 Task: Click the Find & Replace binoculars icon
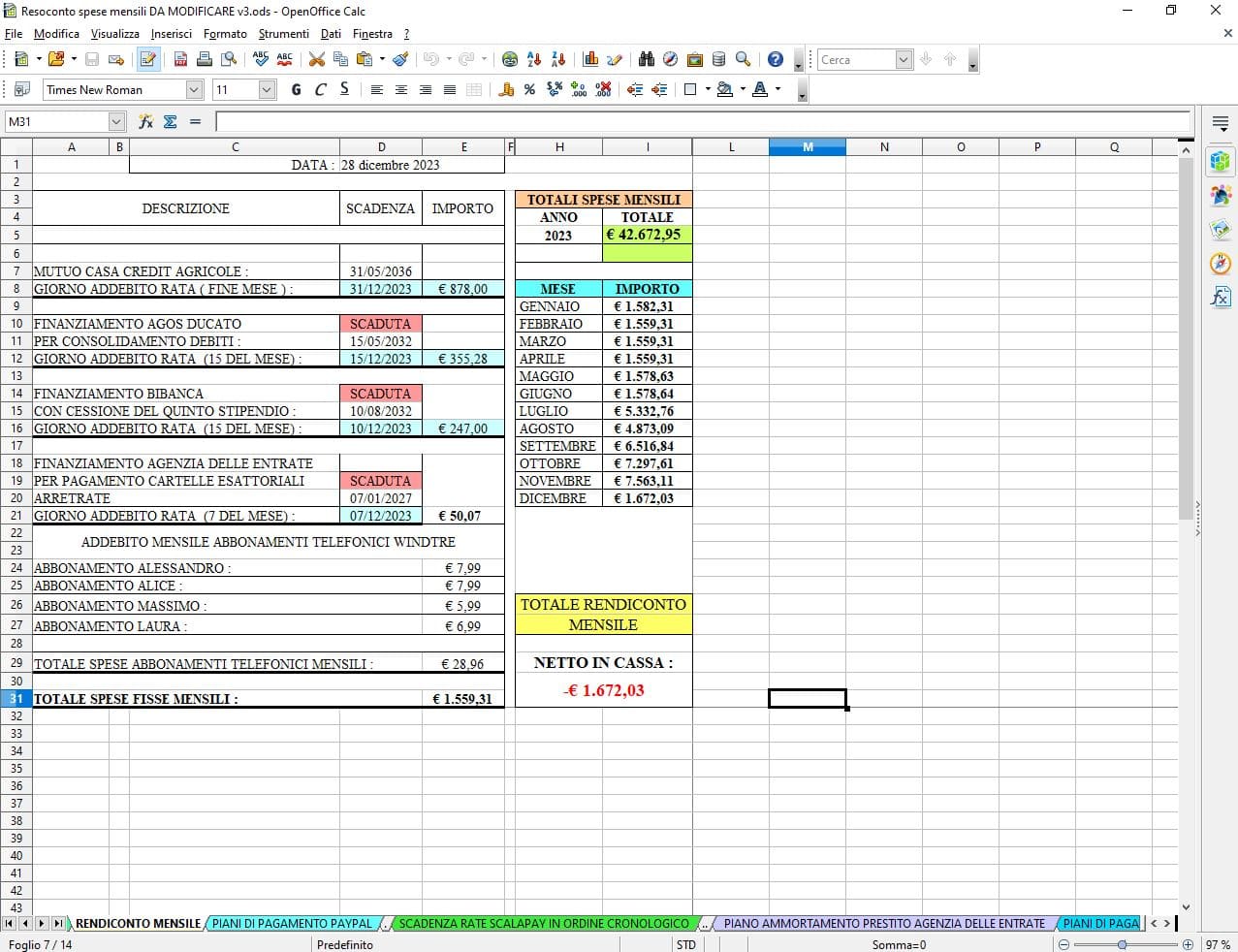tap(647, 59)
